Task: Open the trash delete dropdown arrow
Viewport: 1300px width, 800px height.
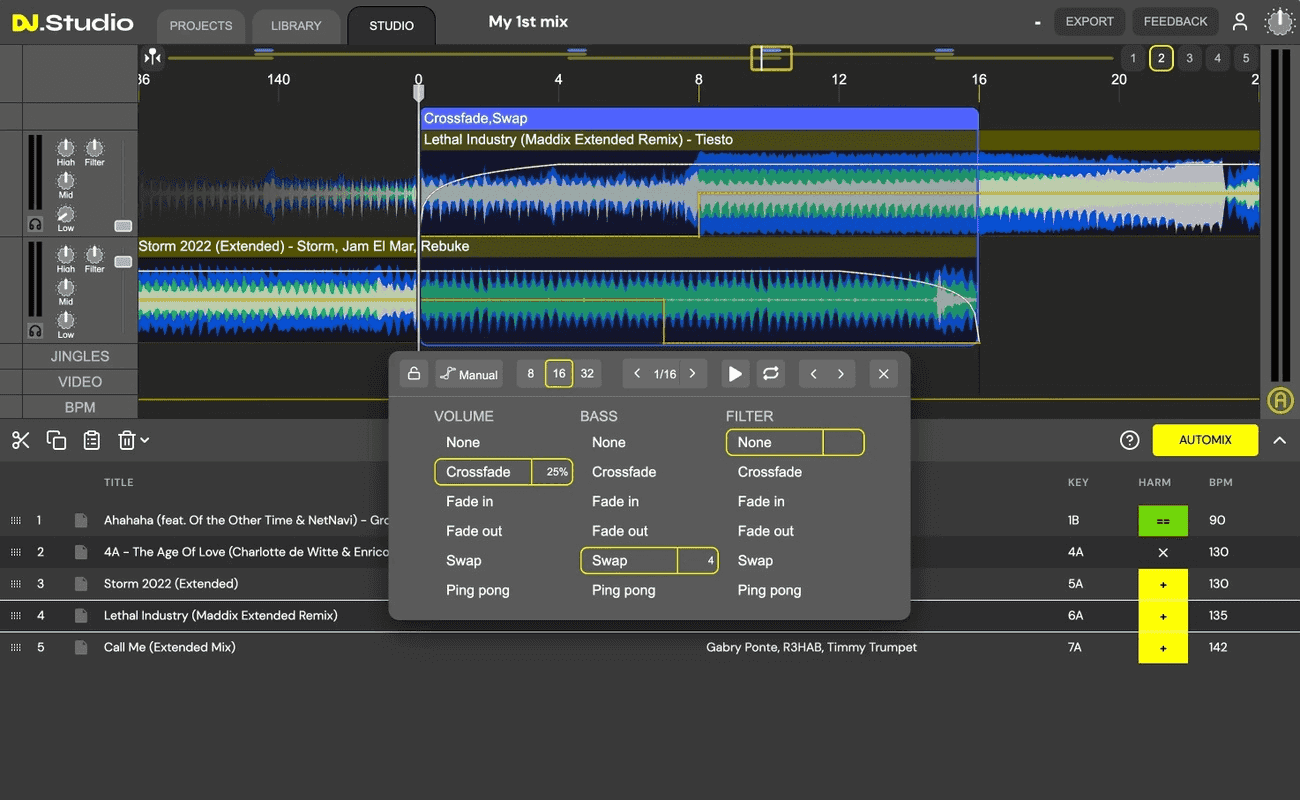Action: click(x=145, y=440)
